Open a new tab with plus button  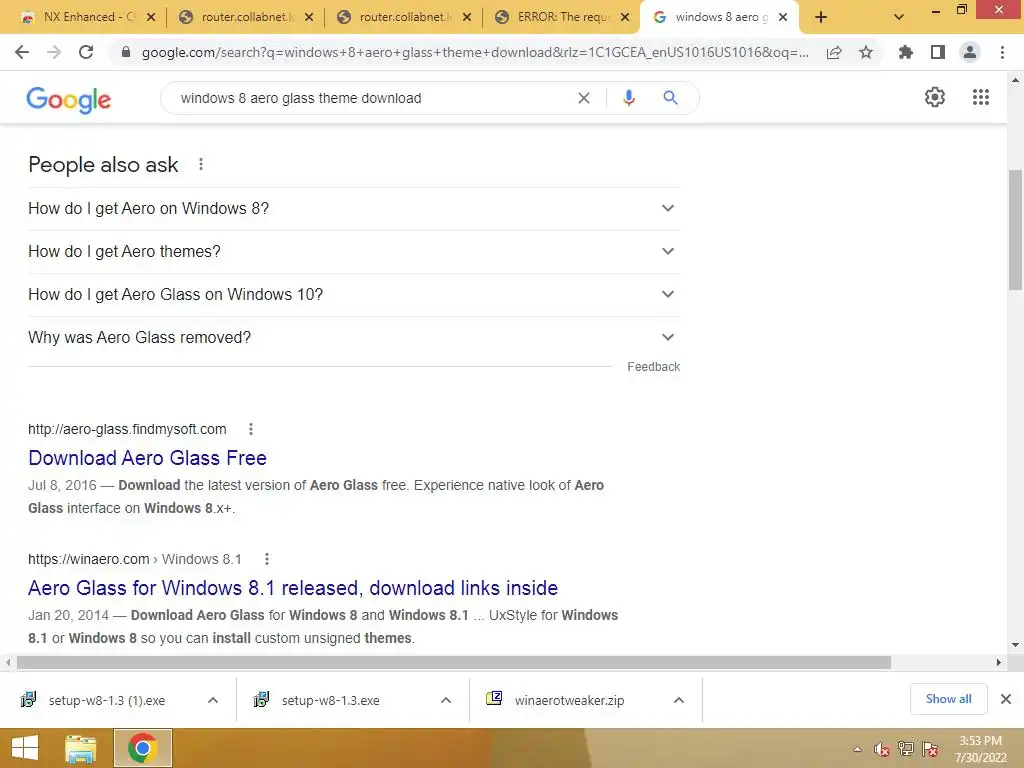click(821, 17)
